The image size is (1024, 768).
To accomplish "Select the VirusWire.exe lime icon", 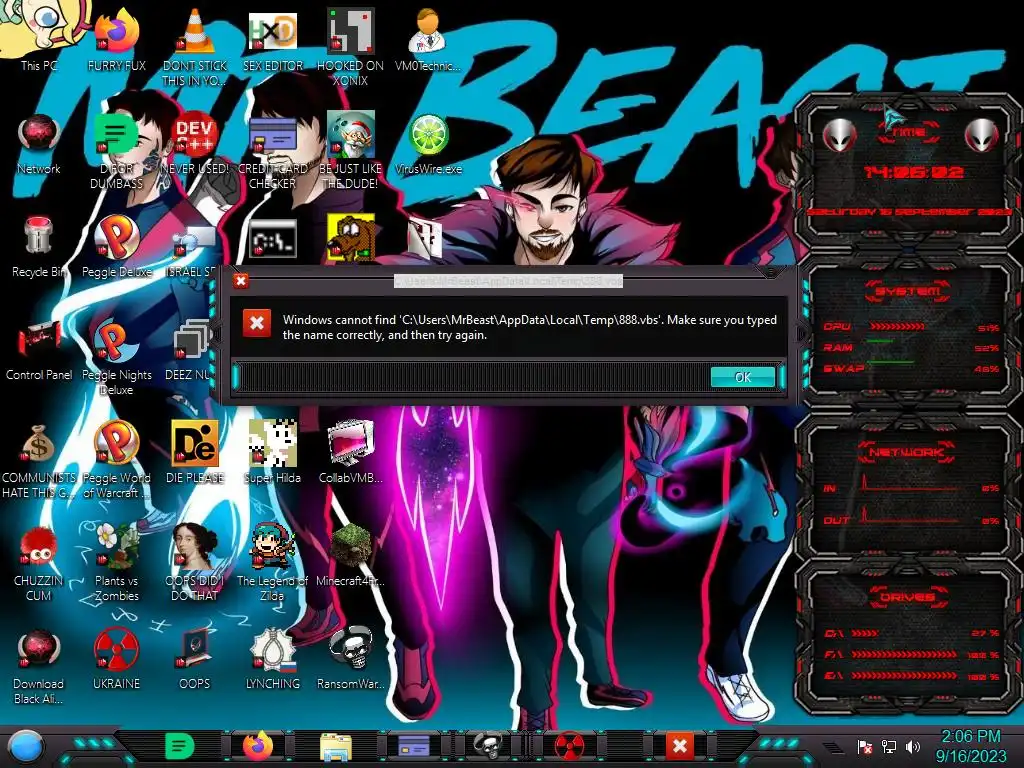I will coord(428,144).
